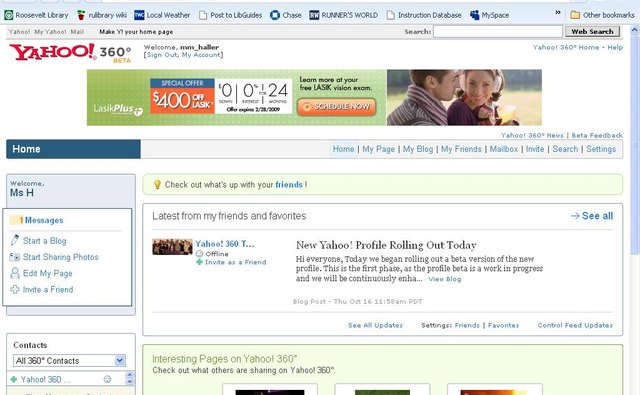Click inside the Yahoo search field
The height and width of the screenshot is (395, 640).
498,31
